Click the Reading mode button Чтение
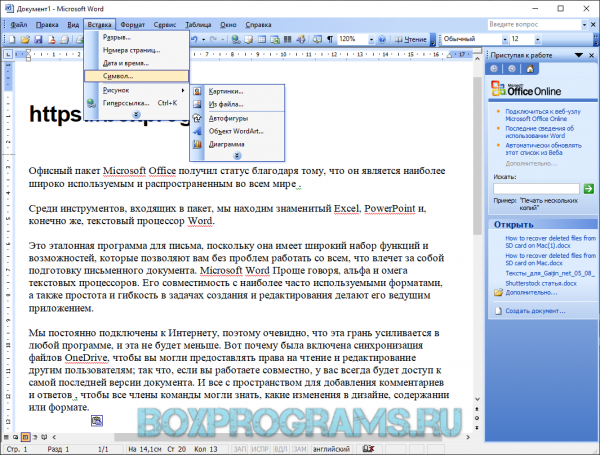The width and height of the screenshot is (600, 455). [x=410, y=39]
